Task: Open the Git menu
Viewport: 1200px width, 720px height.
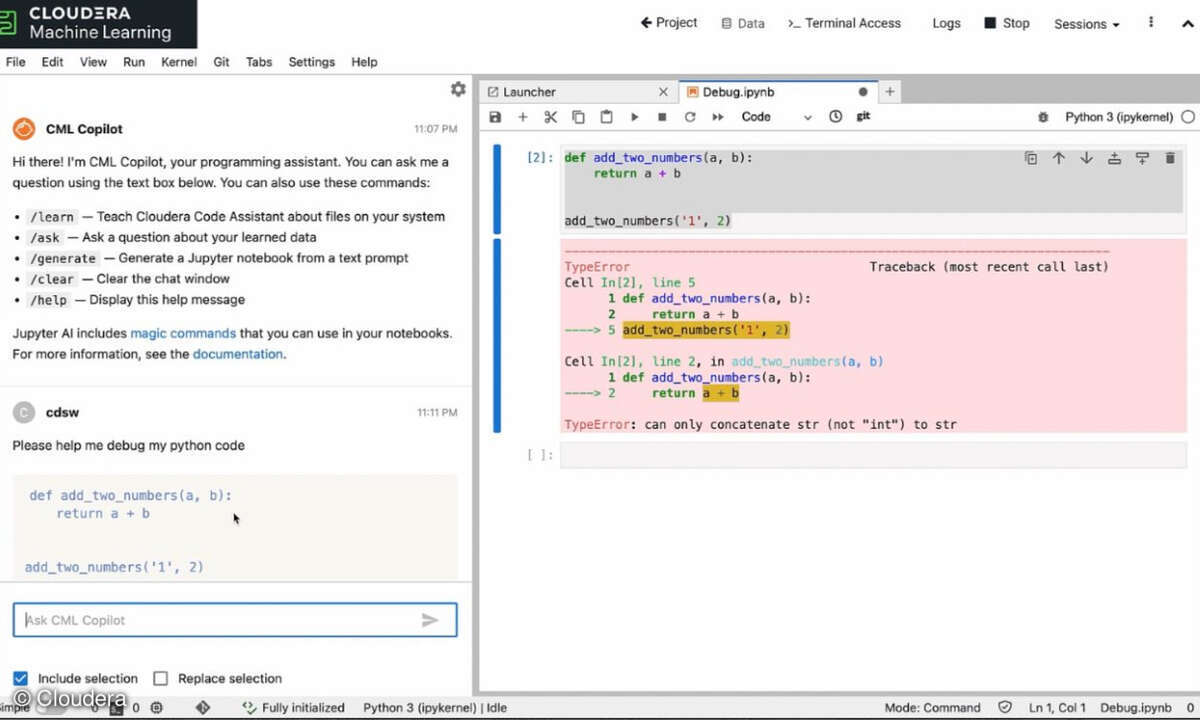Action: (221, 62)
